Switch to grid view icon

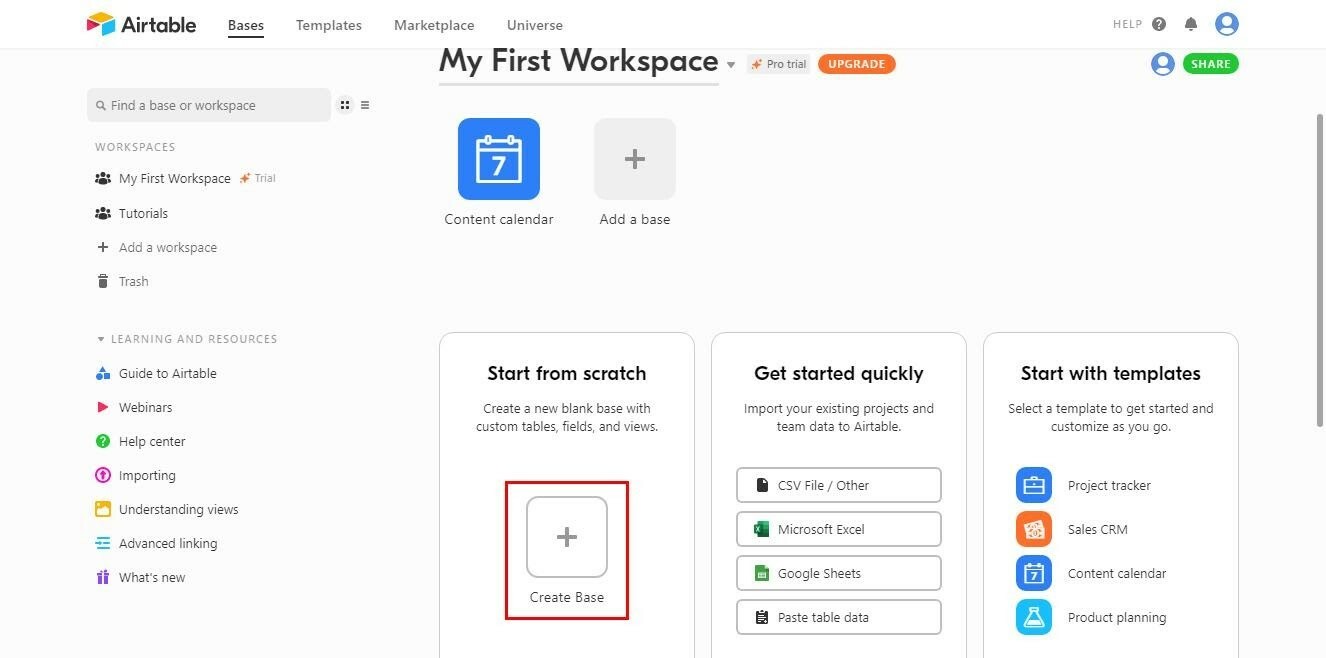pyautogui.click(x=345, y=105)
